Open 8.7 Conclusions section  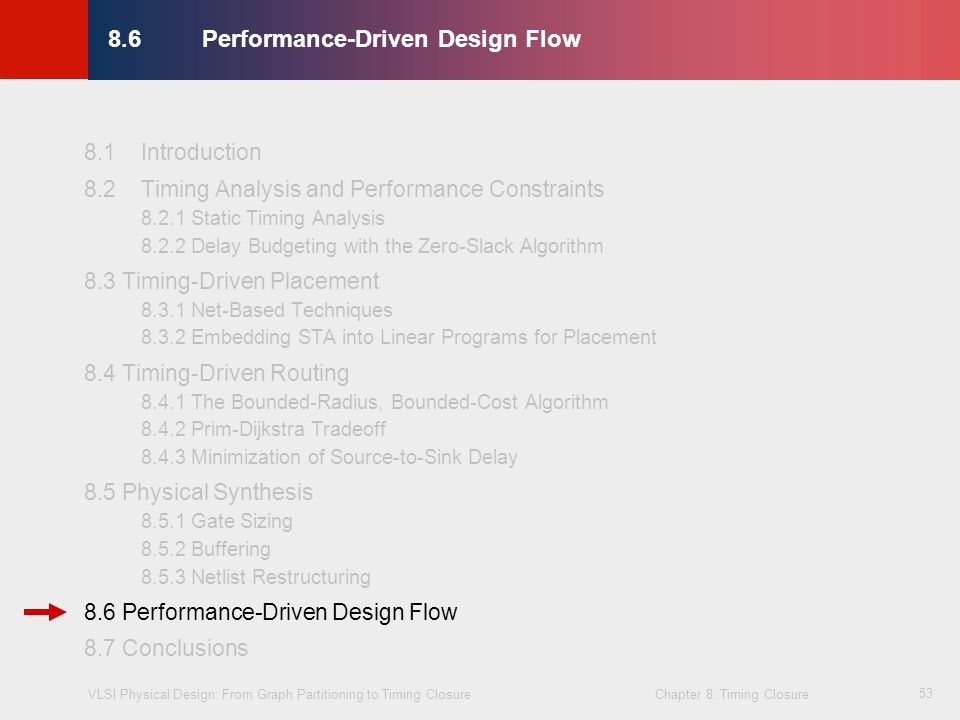(166, 648)
